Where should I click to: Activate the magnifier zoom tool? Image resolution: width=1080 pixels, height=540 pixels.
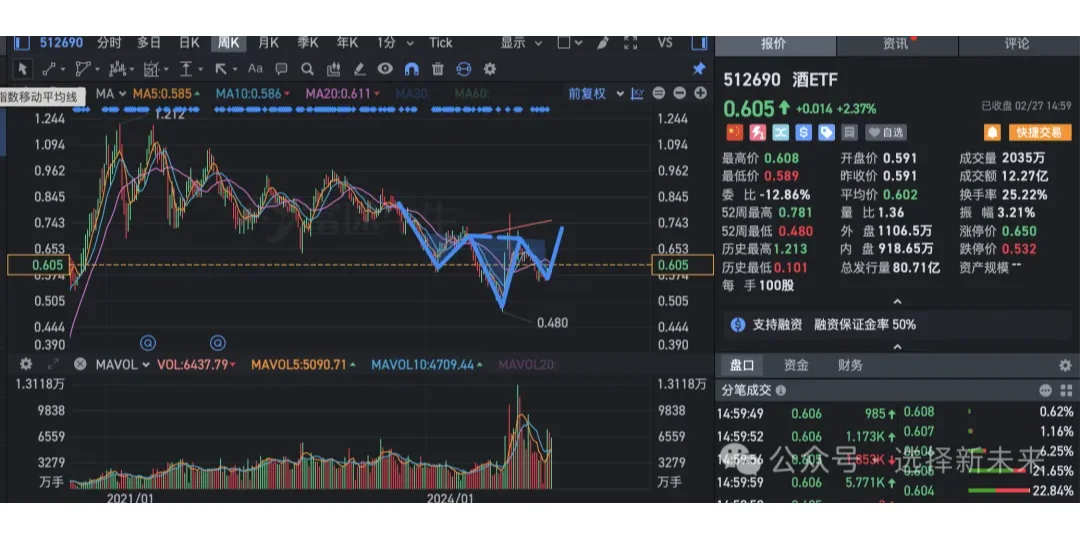point(308,69)
